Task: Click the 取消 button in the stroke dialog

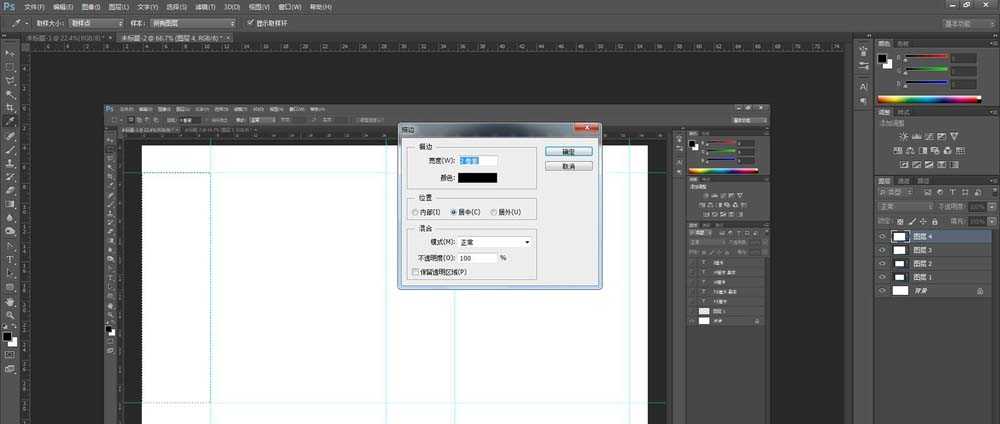Action: 568,166
